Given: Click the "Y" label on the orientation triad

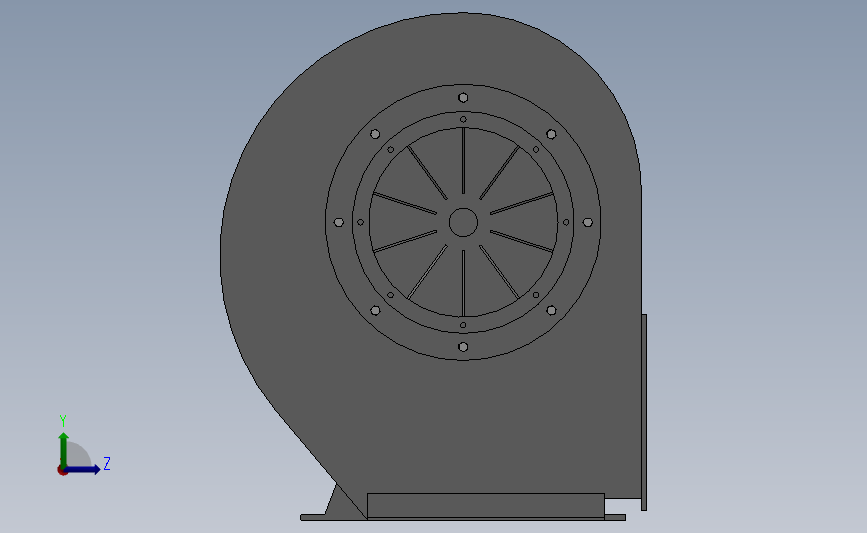Looking at the screenshot, I should click(x=63, y=421).
